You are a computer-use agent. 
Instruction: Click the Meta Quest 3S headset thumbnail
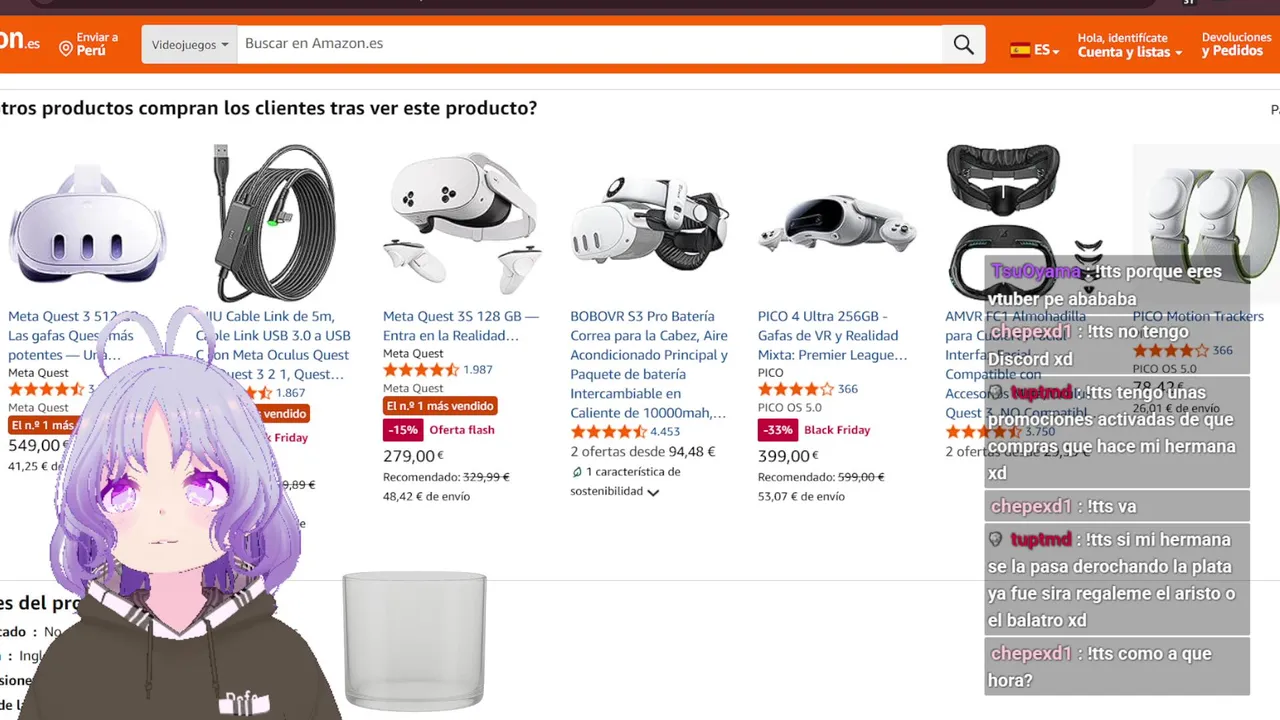coord(461,223)
